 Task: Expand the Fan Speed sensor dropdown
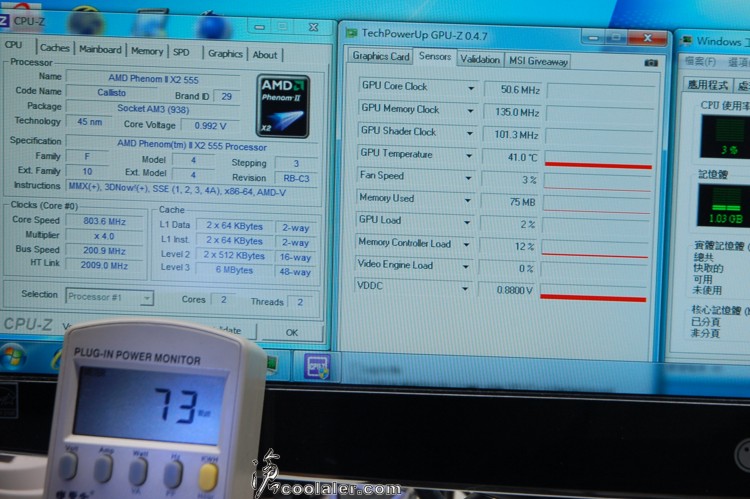click(468, 177)
